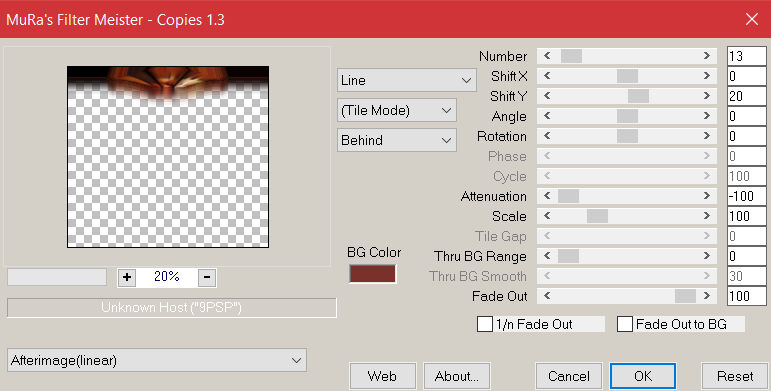Click the Rotation value field

[x=746, y=136]
